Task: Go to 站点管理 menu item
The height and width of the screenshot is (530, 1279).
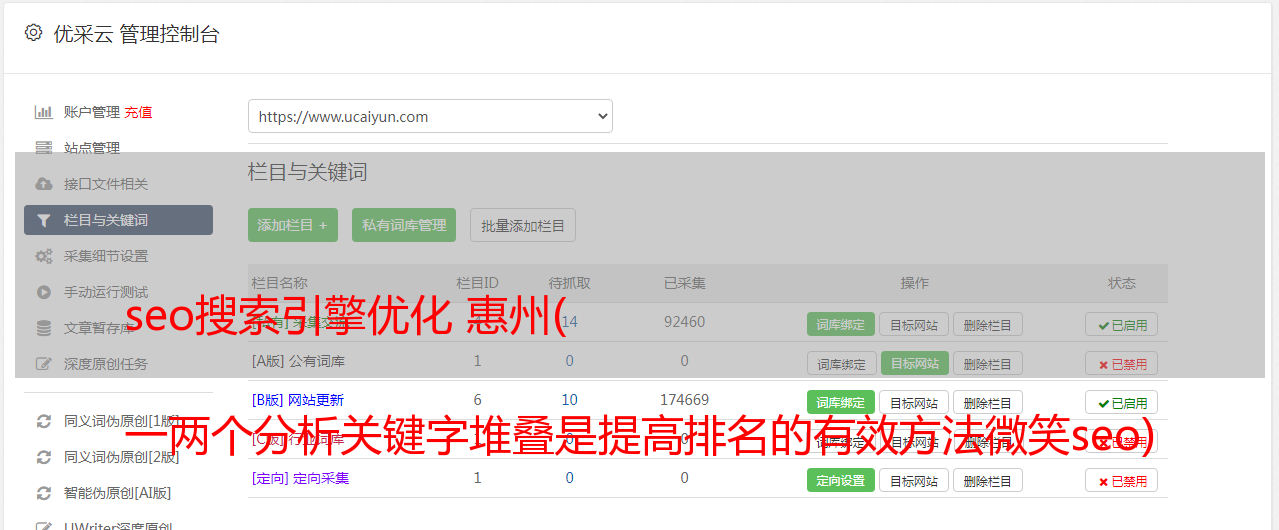Action: pyautogui.click(x=92, y=148)
